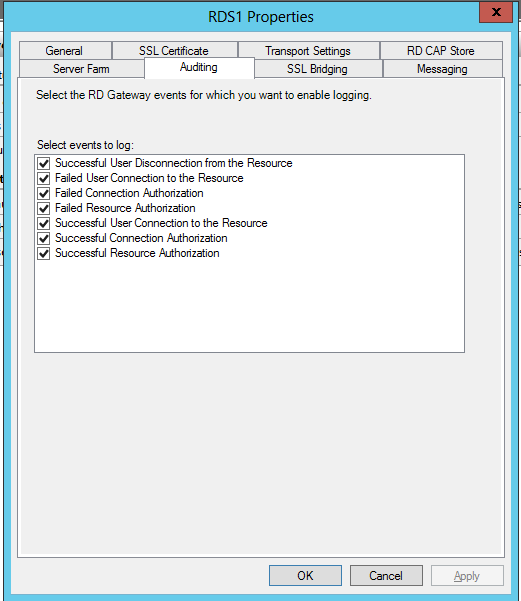
Task: Confirm settings with the OK button
Action: coord(305,575)
